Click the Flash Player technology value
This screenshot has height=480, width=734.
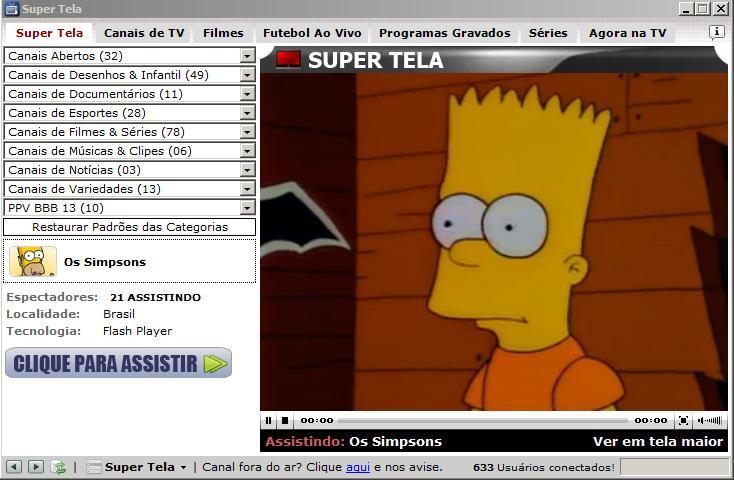[137, 331]
